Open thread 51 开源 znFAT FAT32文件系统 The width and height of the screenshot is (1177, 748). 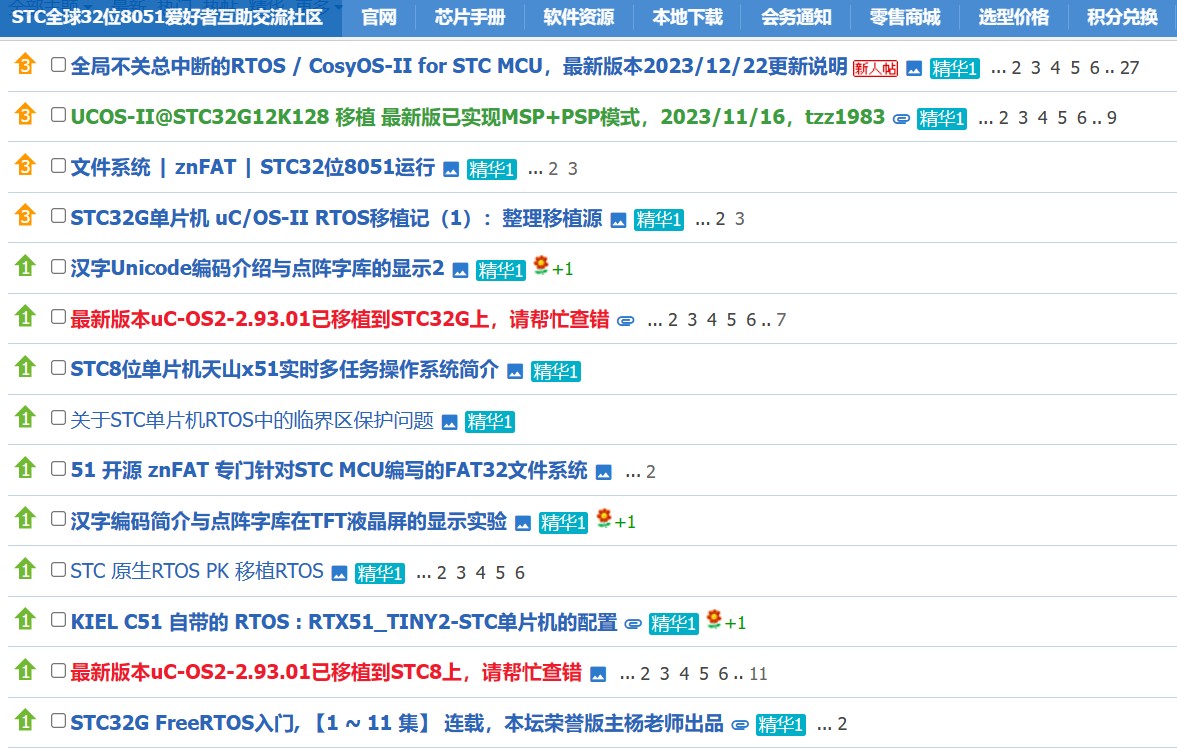(x=329, y=470)
